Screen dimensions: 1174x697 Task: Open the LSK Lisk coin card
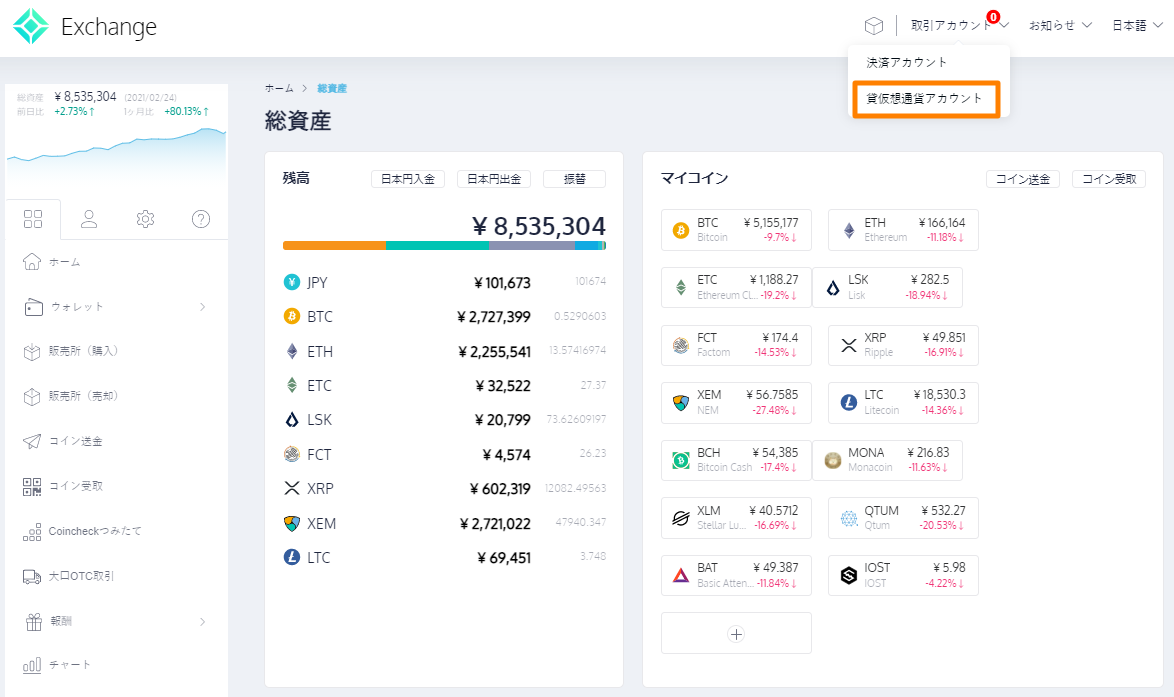point(887,287)
